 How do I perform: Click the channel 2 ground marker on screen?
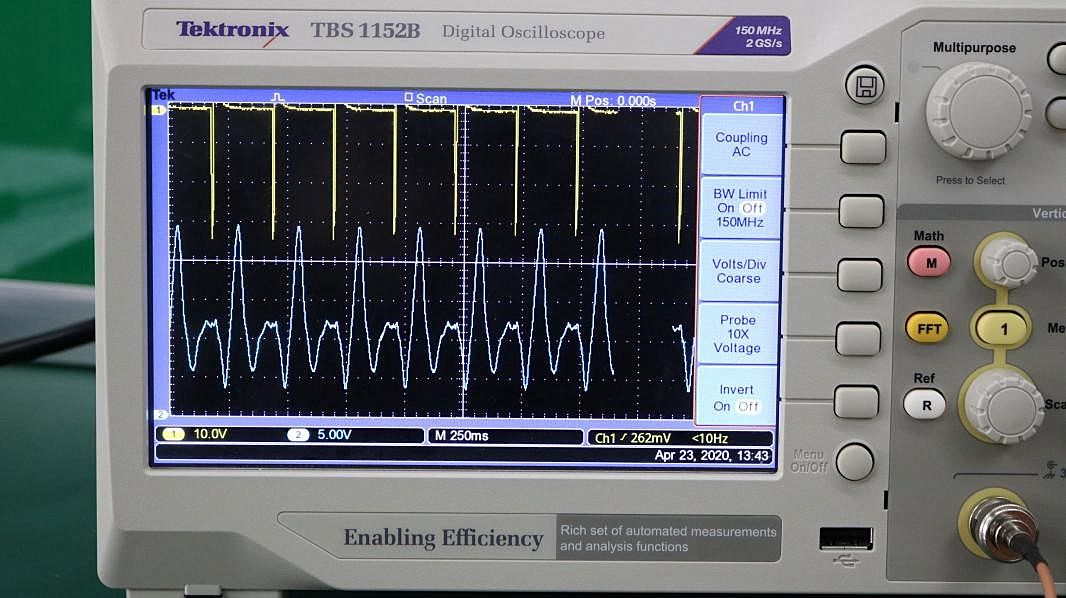[x=158, y=414]
